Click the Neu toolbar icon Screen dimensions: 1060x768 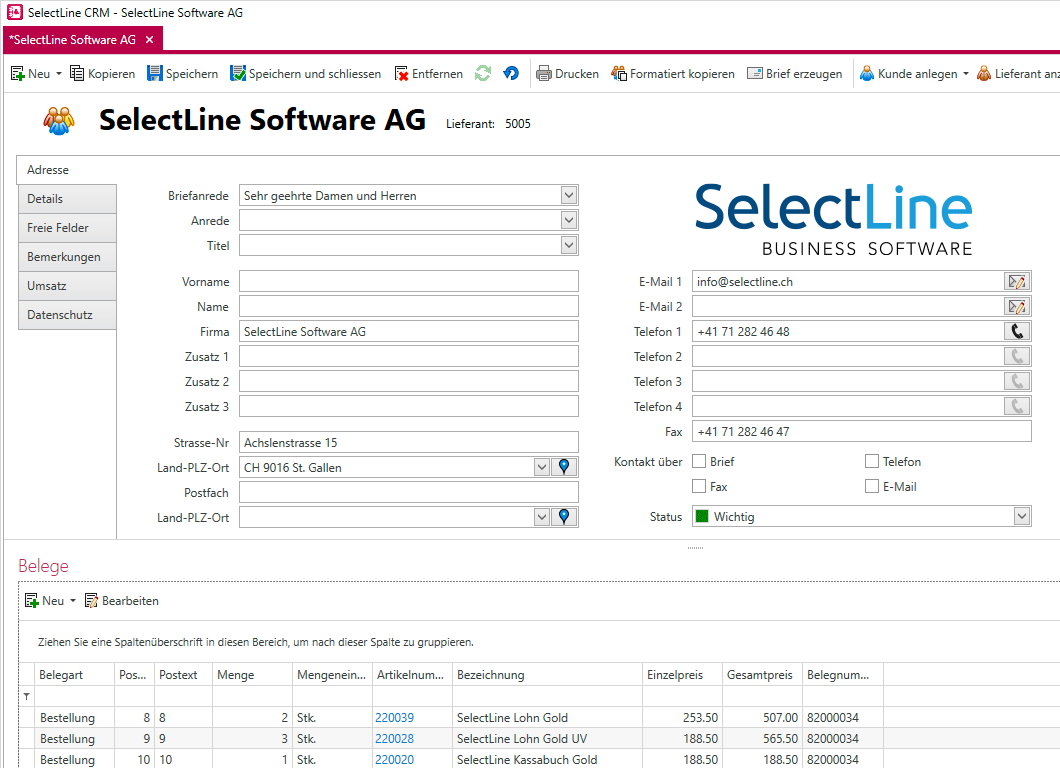click(x=18, y=73)
